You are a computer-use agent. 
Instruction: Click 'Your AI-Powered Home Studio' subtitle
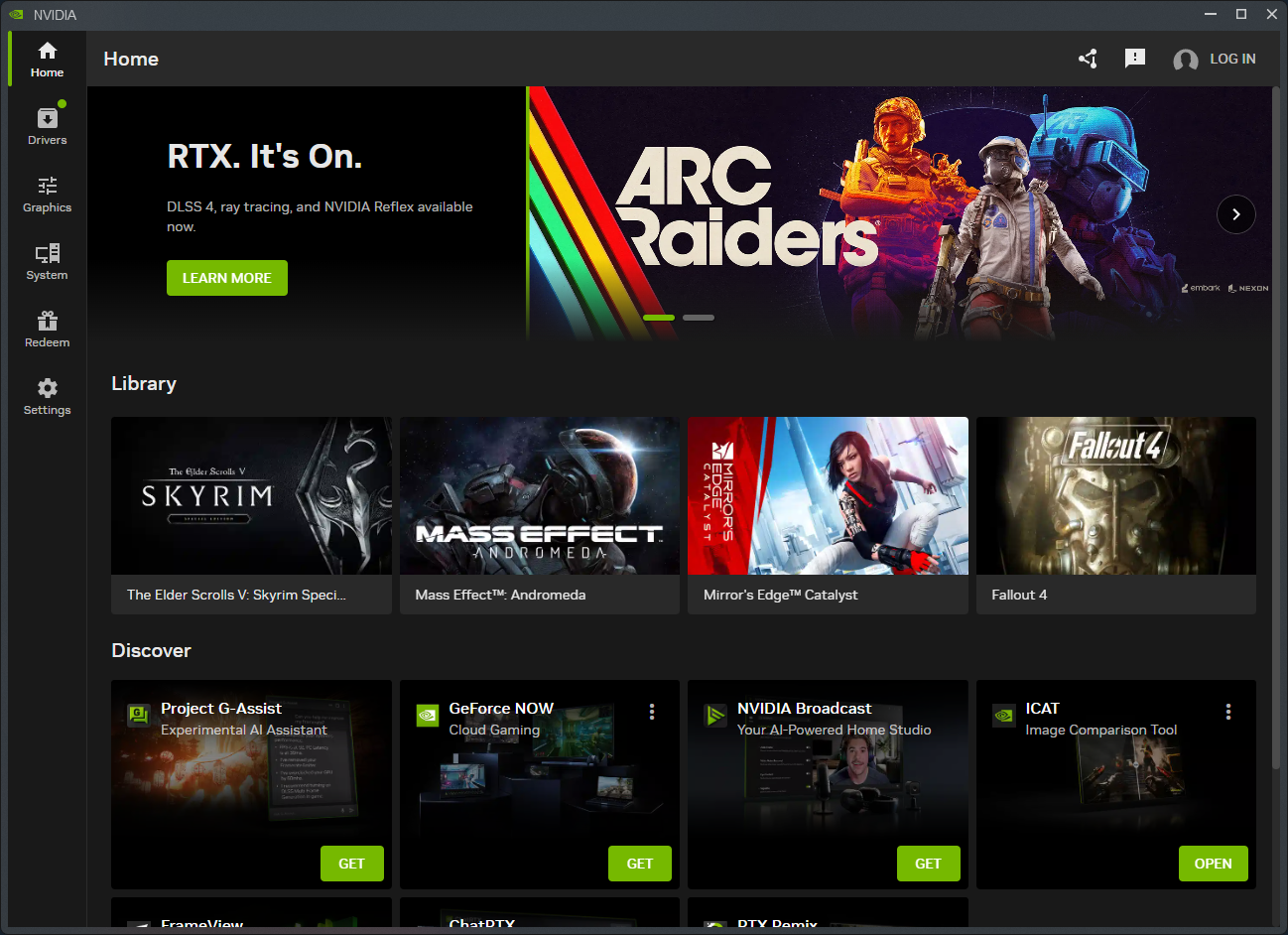click(835, 730)
